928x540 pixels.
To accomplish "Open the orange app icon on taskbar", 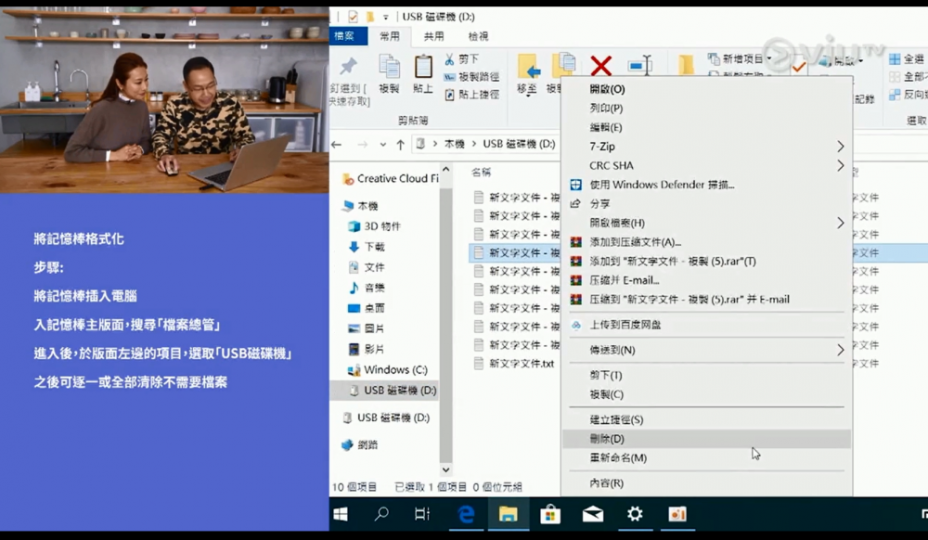I will click(x=677, y=515).
